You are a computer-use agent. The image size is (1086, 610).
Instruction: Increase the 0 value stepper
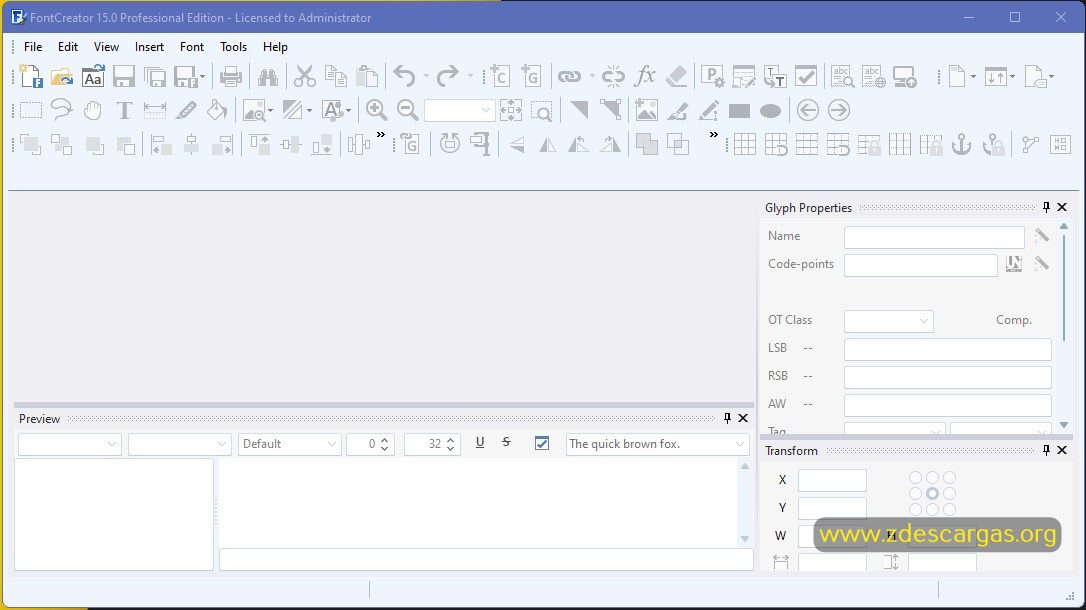point(385,439)
